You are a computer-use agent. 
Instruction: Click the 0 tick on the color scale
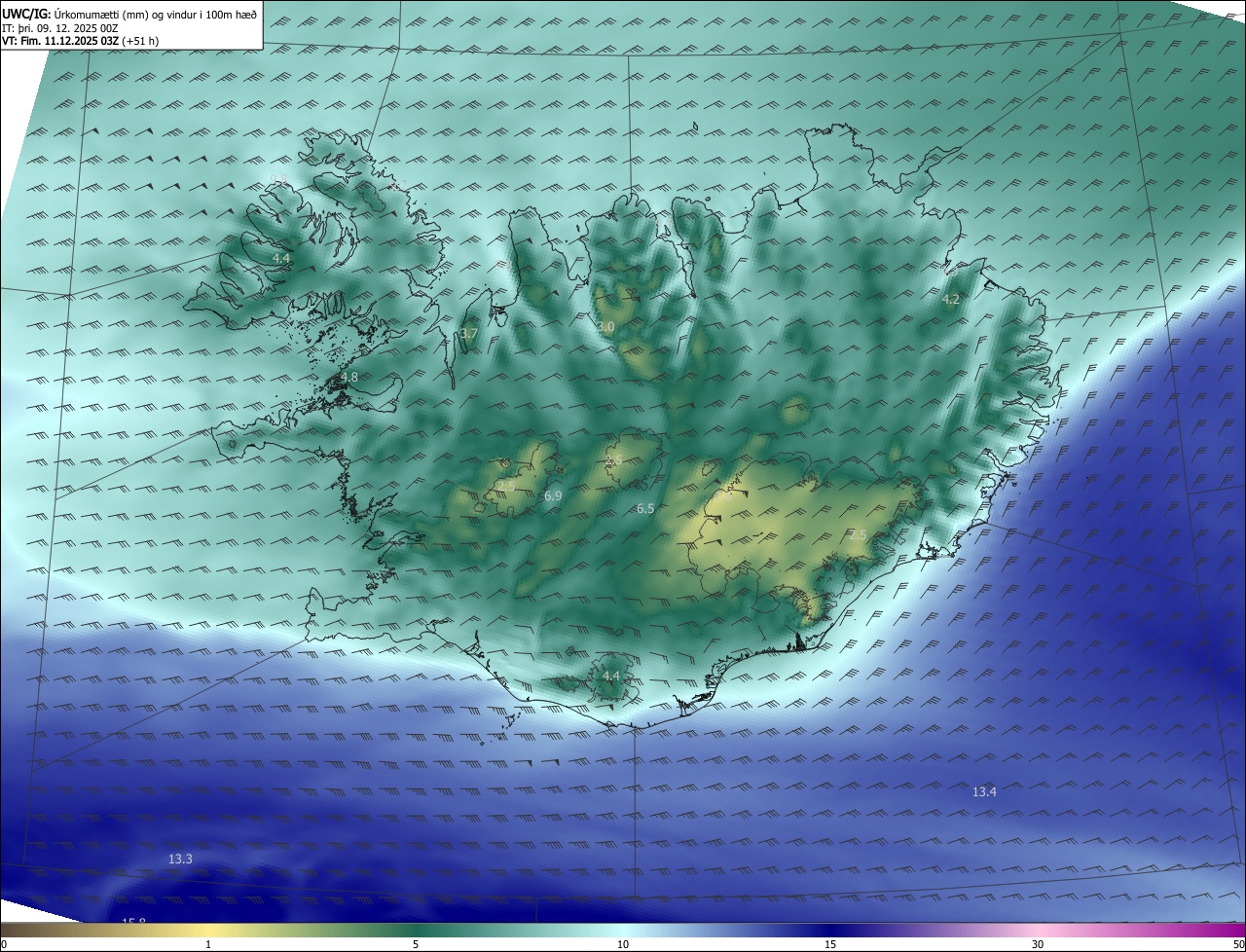[3, 944]
